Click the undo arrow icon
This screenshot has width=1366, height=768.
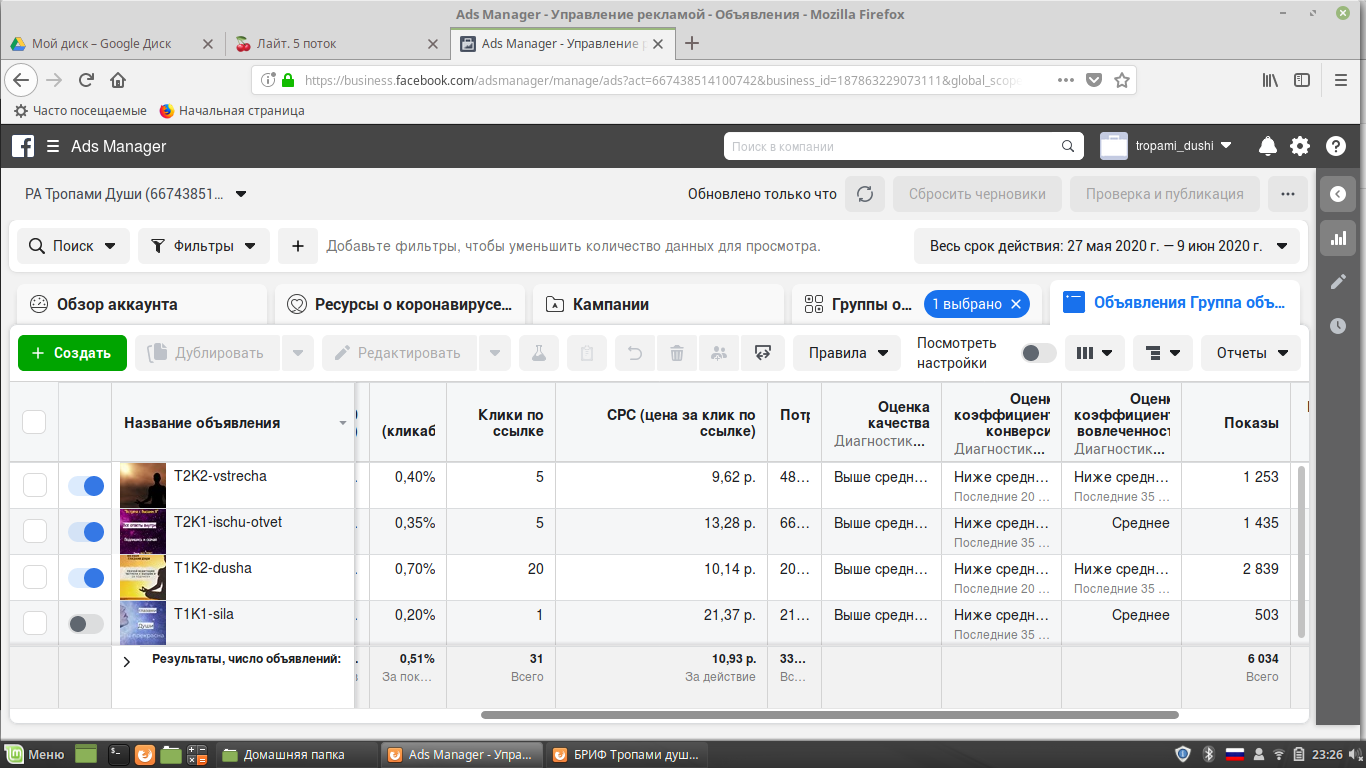(x=634, y=353)
